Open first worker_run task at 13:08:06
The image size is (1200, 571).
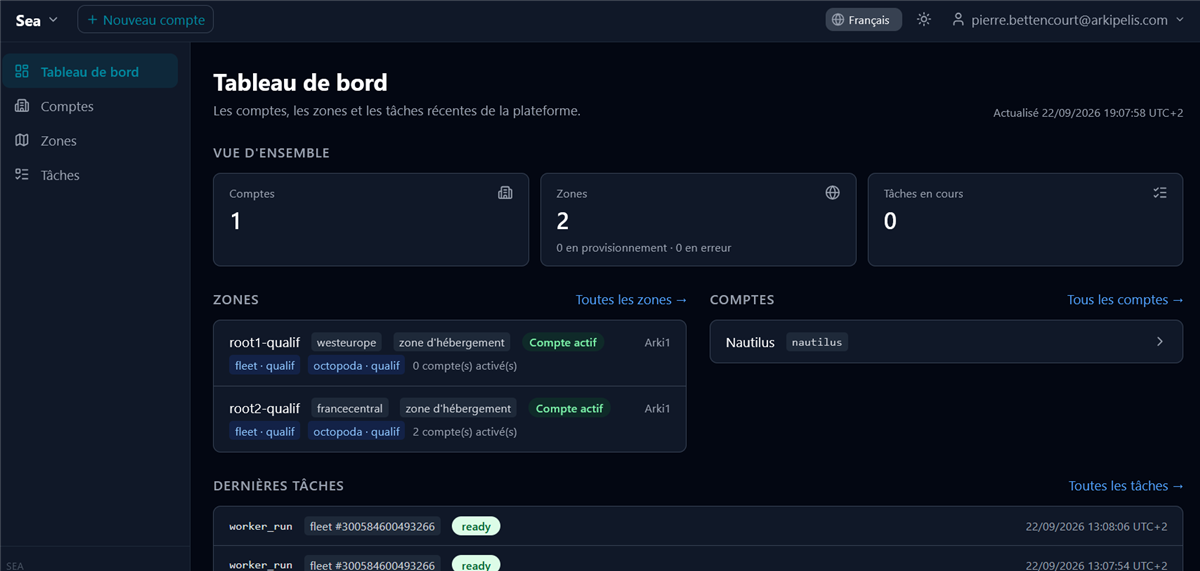point(698,526)
